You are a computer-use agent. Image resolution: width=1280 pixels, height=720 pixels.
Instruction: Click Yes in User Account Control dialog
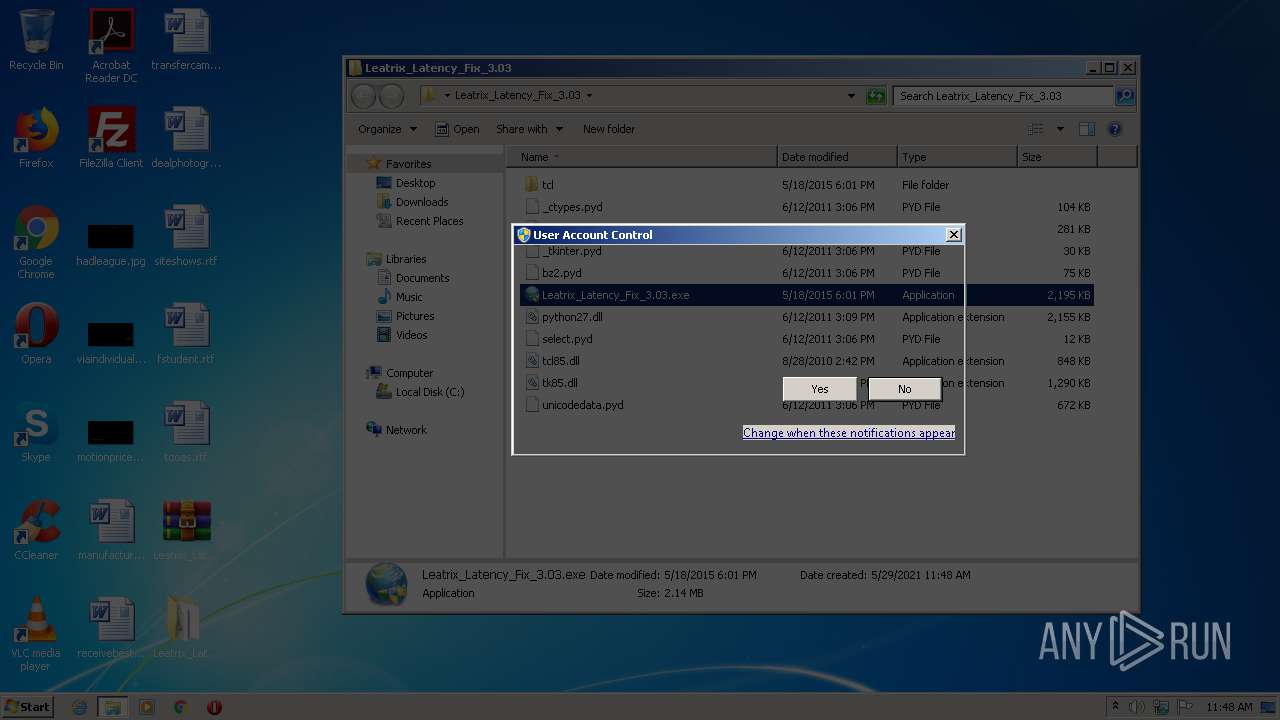(819, 389)
